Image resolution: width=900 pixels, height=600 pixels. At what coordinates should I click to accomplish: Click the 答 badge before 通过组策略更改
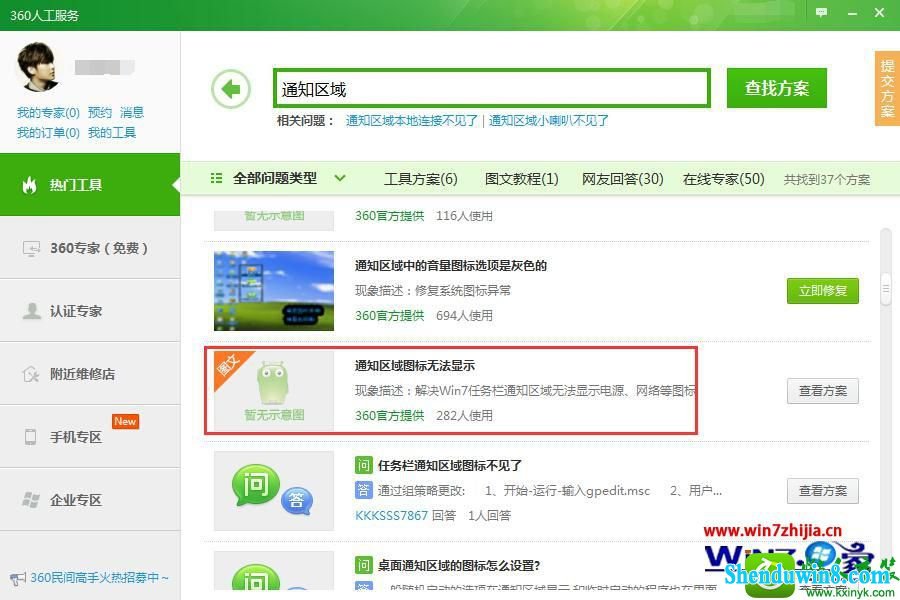point(363,490)
